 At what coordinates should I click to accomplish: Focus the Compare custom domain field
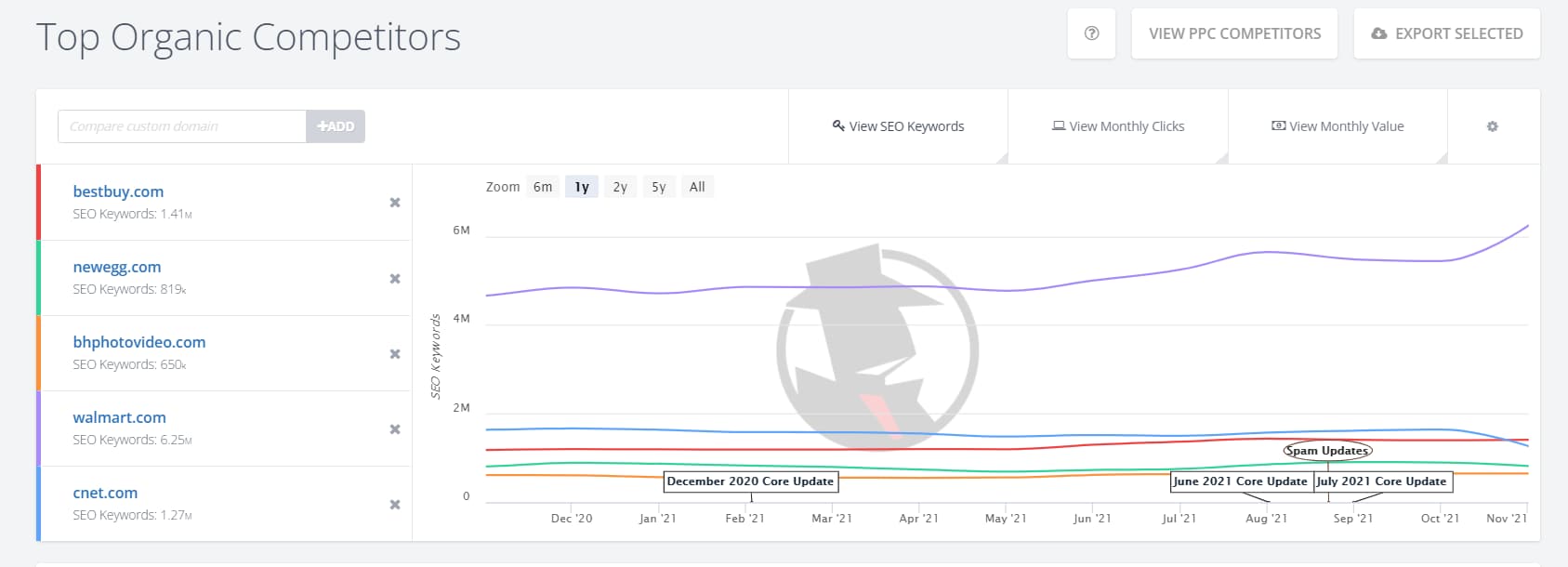(x=182, y=126)
